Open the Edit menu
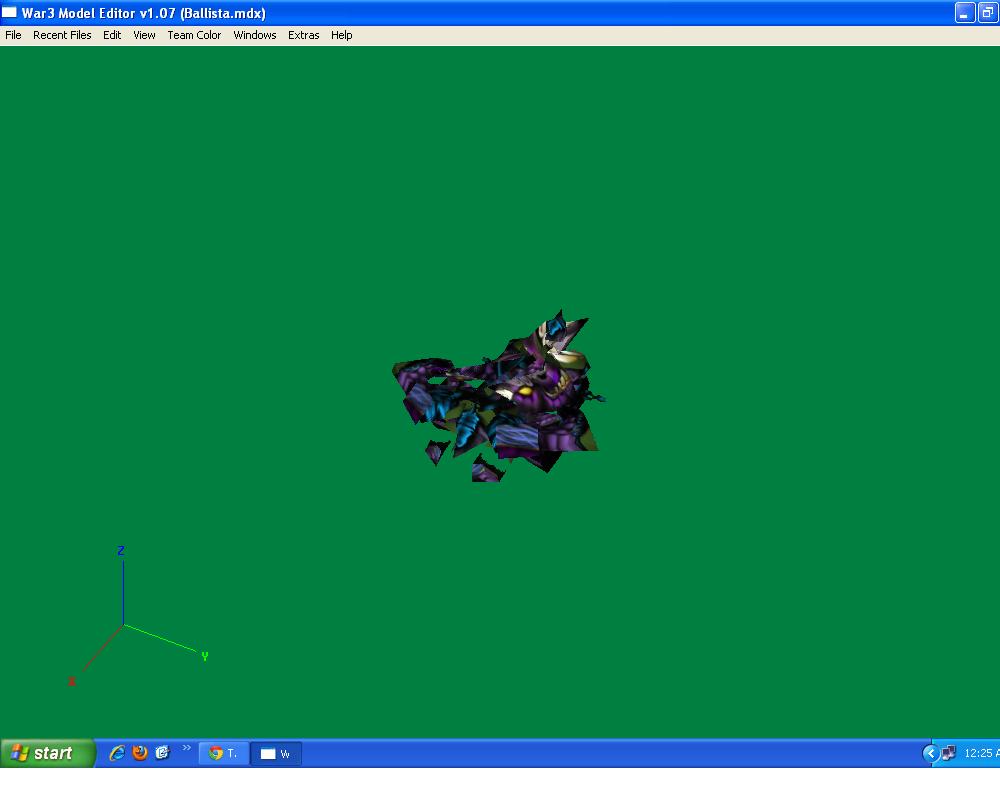Viewport: 1000px width, 786px height. (112, 35)
